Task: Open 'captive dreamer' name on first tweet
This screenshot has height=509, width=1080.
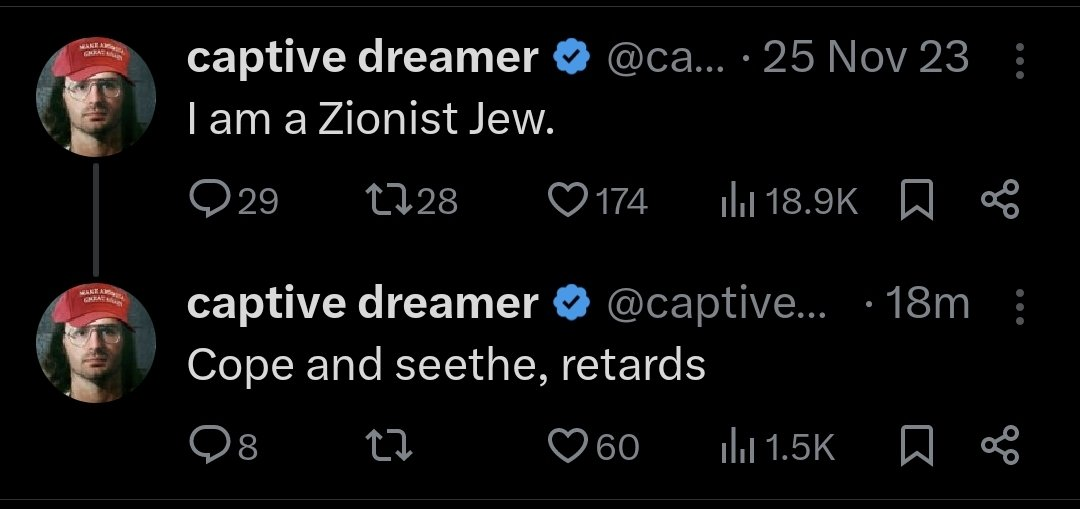Action: coord(362,59)
